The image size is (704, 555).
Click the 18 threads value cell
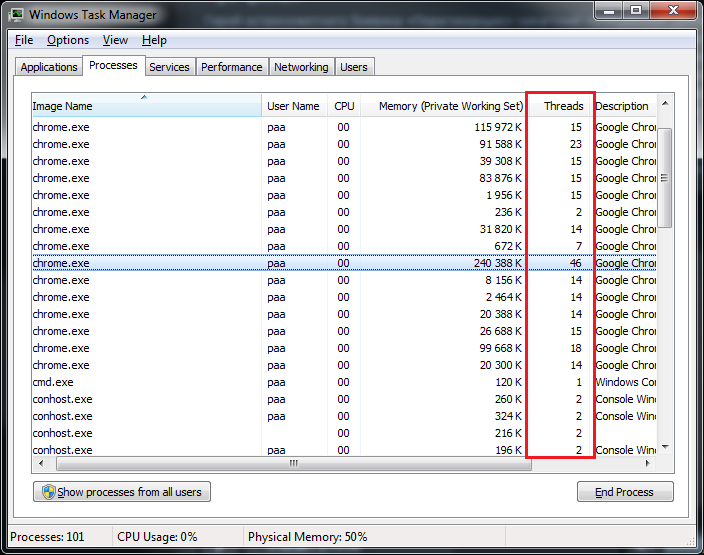[576, 348]
